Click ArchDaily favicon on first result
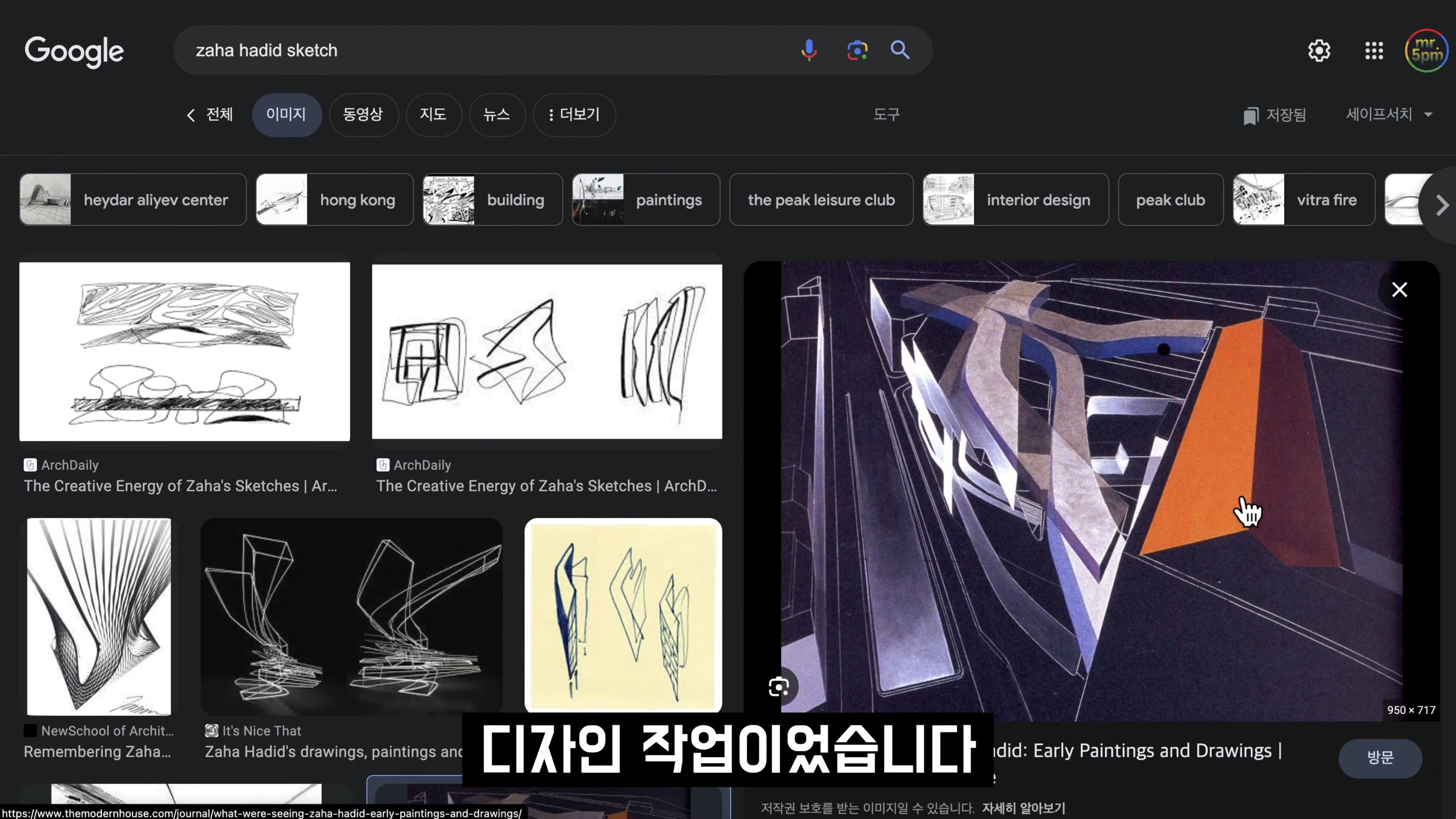This screenshot has height=819, width=1456. pyautogui.click(x=30, y=465)
